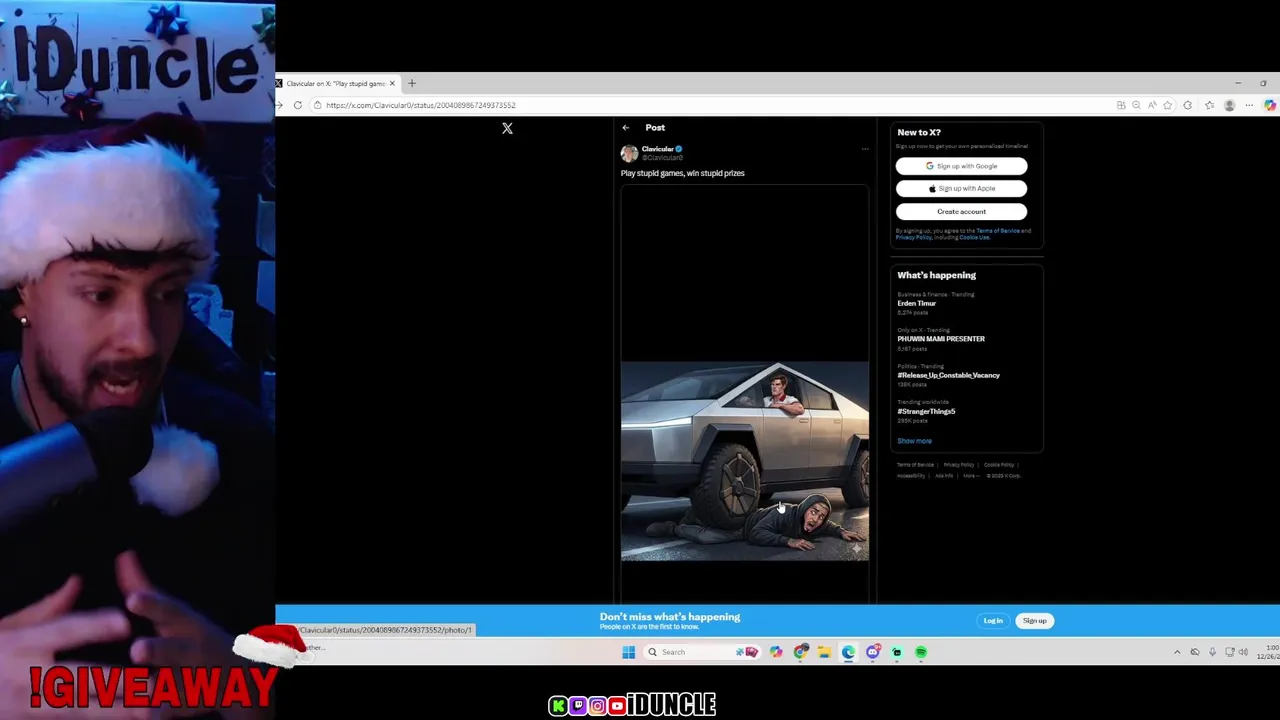Open a new browser tab

(x=412, y=83)
